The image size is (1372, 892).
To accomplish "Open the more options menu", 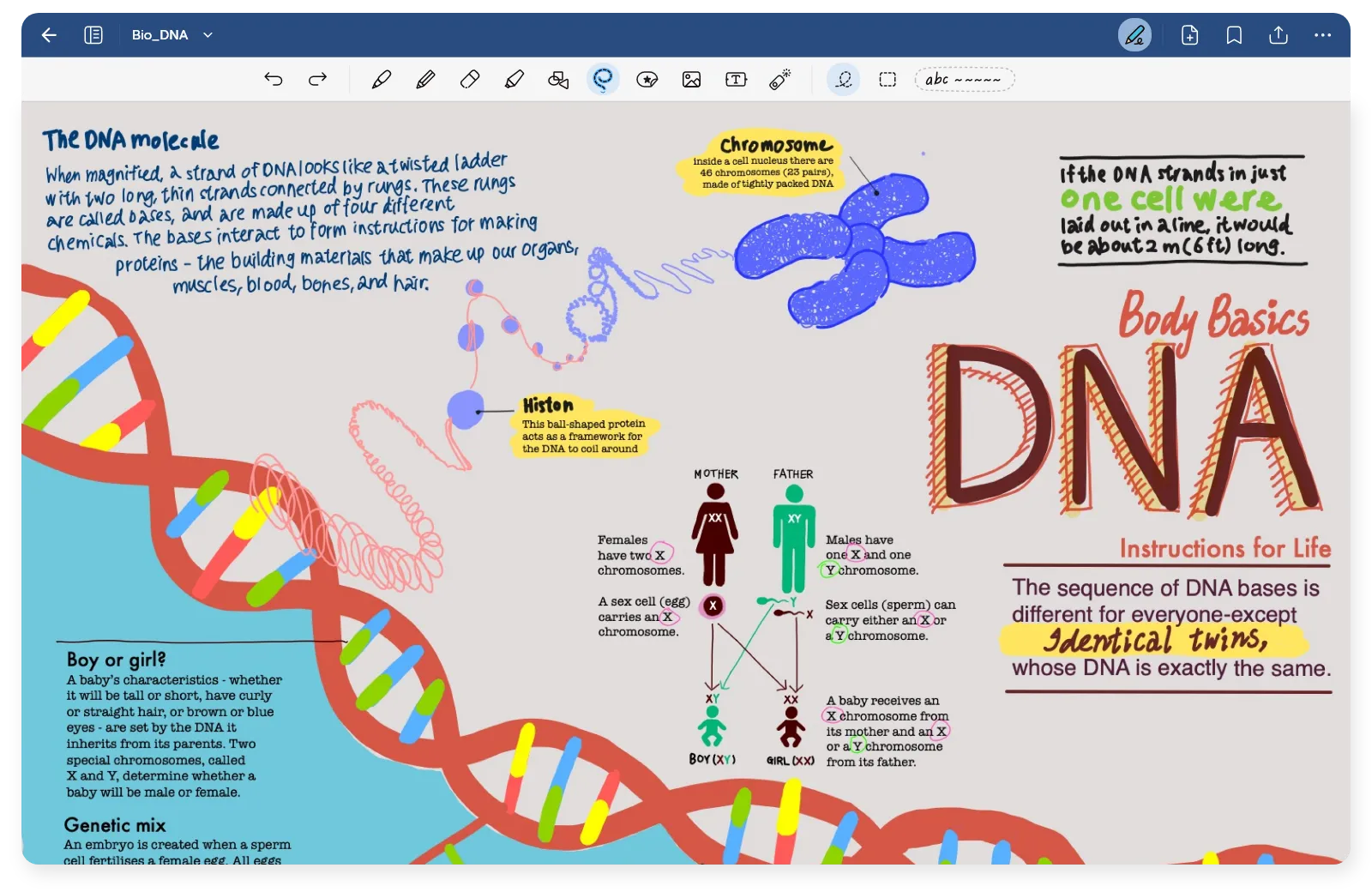I will [1321, 35].
